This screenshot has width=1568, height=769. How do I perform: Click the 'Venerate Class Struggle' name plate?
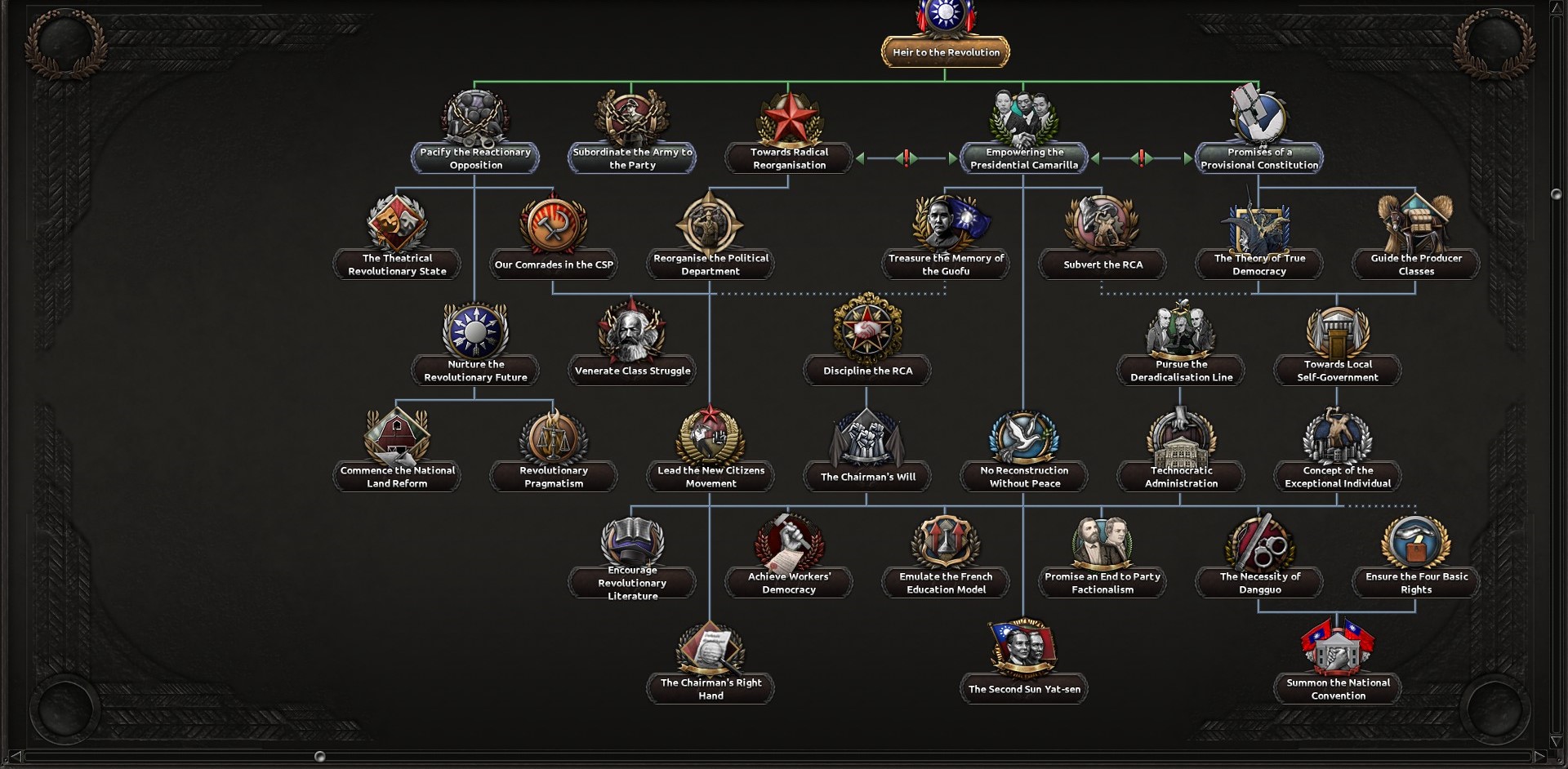pos(632,371)
